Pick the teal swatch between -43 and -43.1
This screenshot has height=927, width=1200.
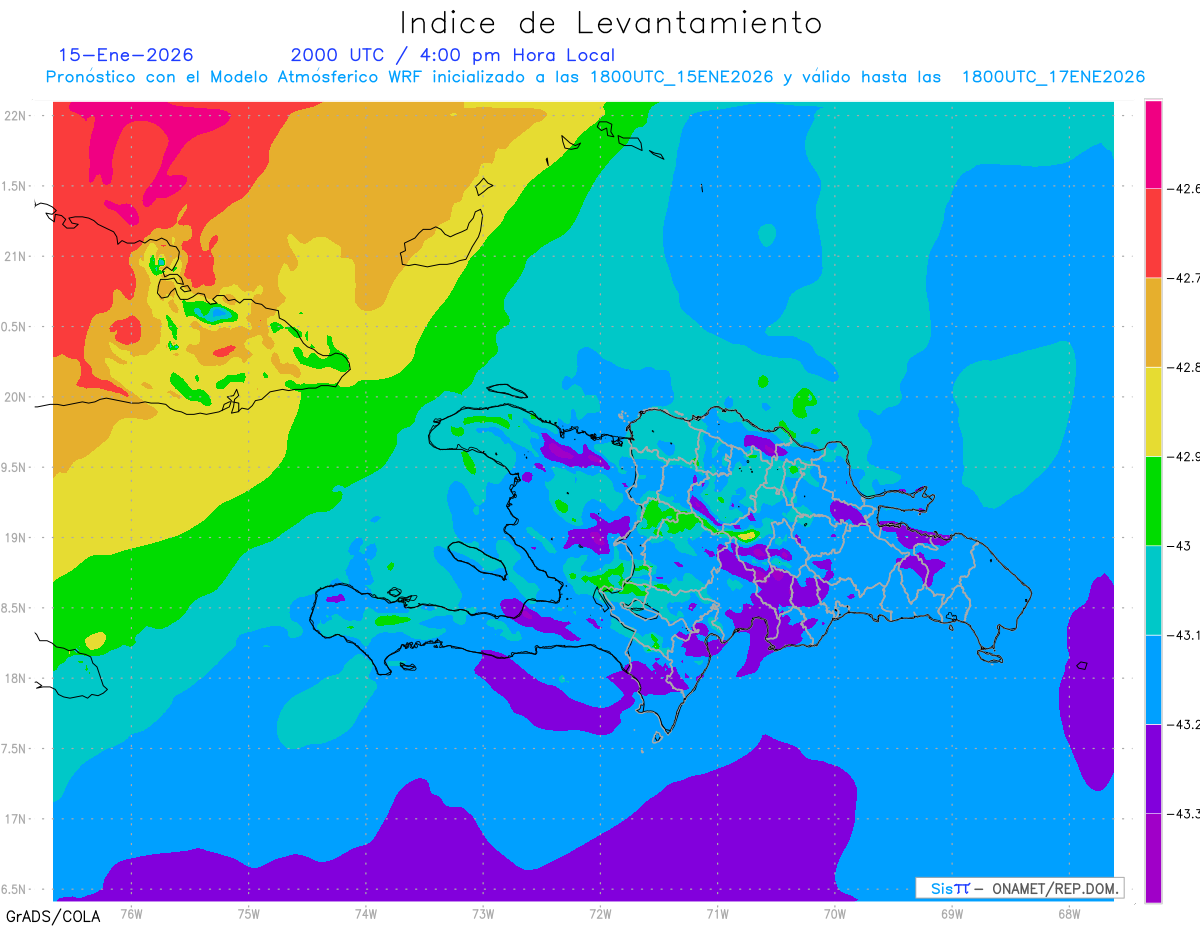click(1153, 590)
